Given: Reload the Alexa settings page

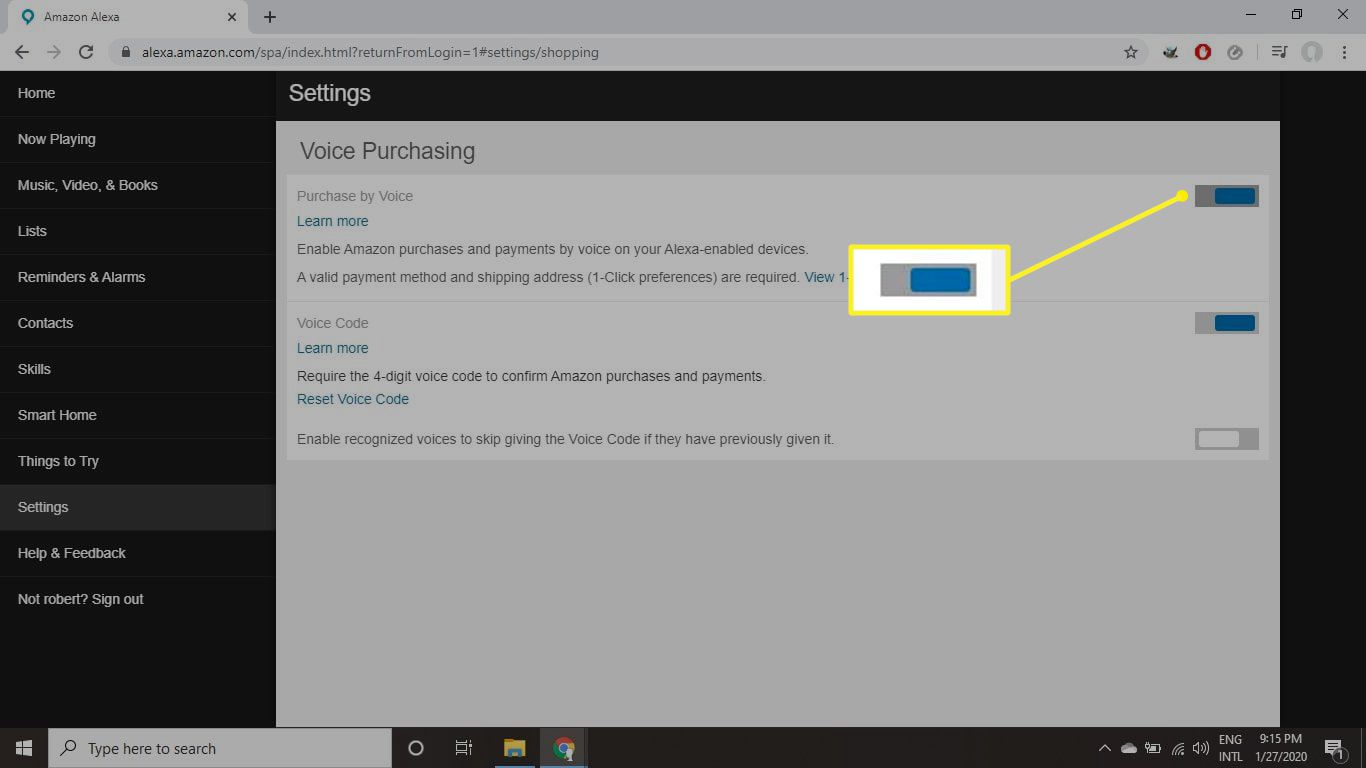Looking at the screenshot, I should [86, 52].
